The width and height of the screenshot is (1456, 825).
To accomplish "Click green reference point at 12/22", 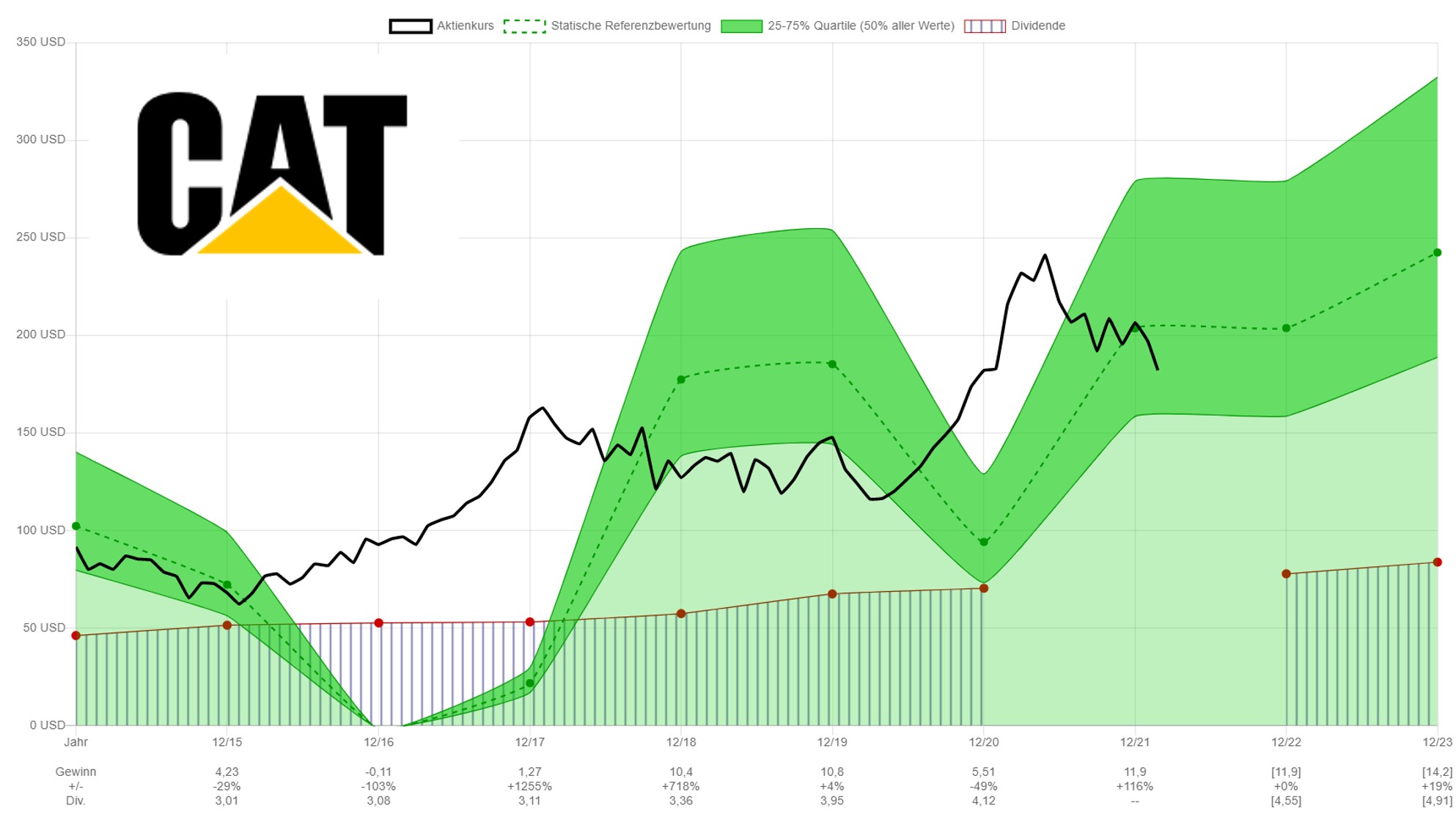I will click(1286, 329).
